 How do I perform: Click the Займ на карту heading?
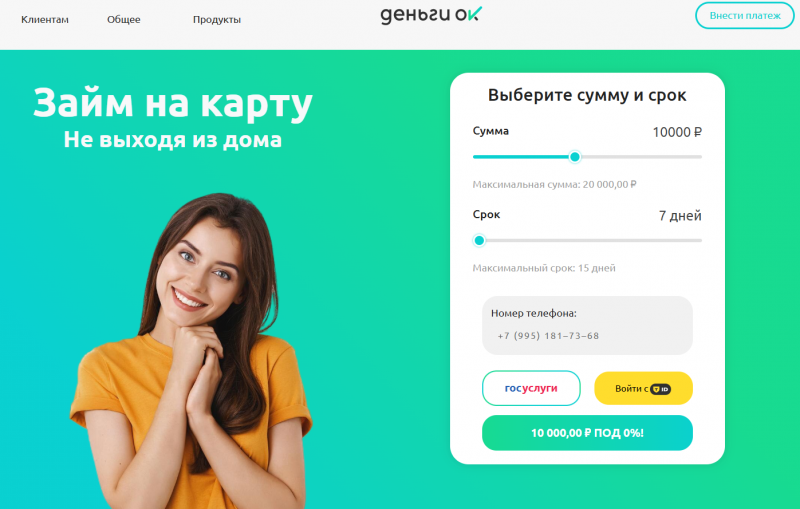[172, 103]
